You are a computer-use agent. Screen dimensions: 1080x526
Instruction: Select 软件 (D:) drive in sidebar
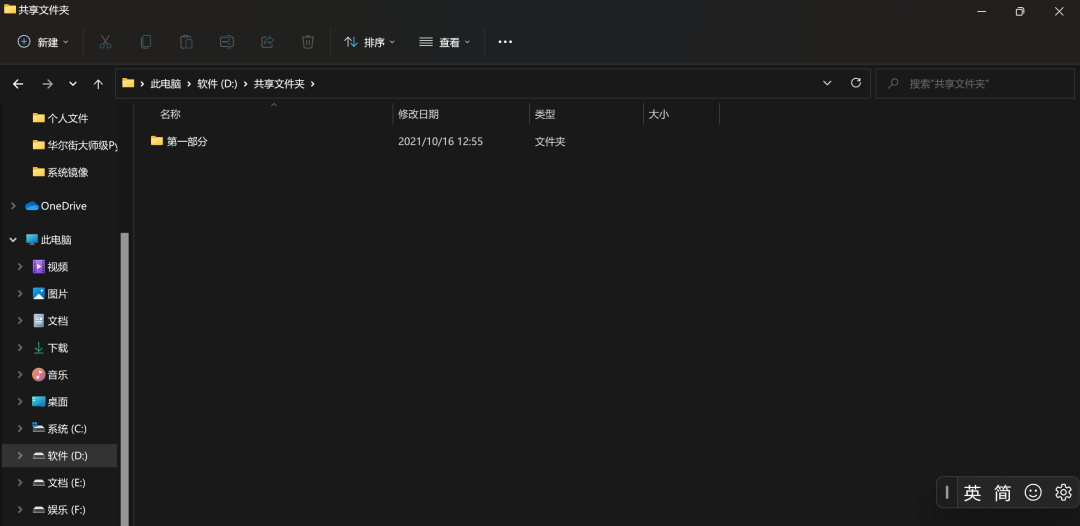[68, 456]
